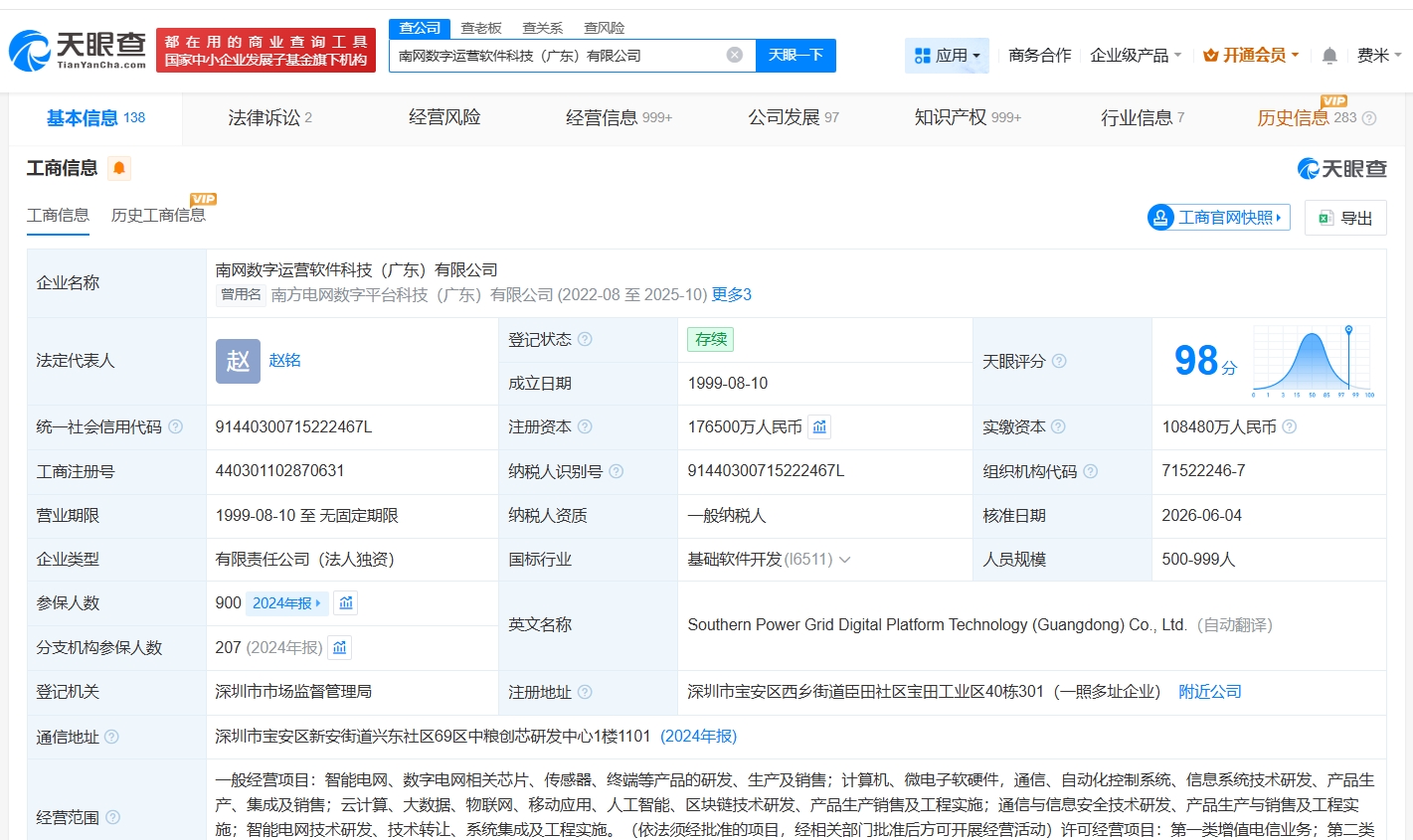The height and width of the screenshot is (840, 1413).
Task: Select the 工商信息 sub-tab
Action: click(x=58, y=216)
